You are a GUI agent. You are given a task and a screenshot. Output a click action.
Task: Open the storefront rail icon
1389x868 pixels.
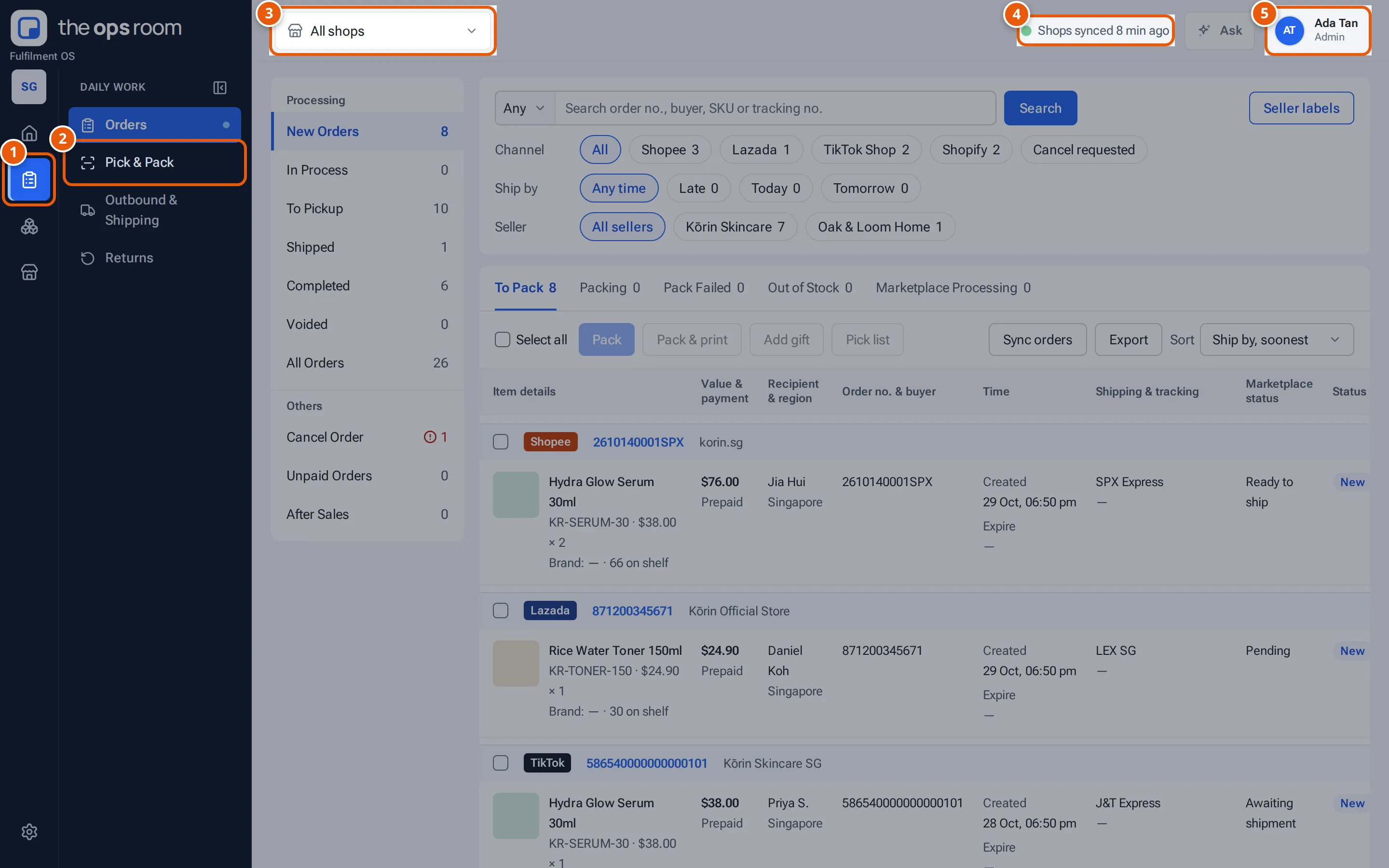(29, 271)
